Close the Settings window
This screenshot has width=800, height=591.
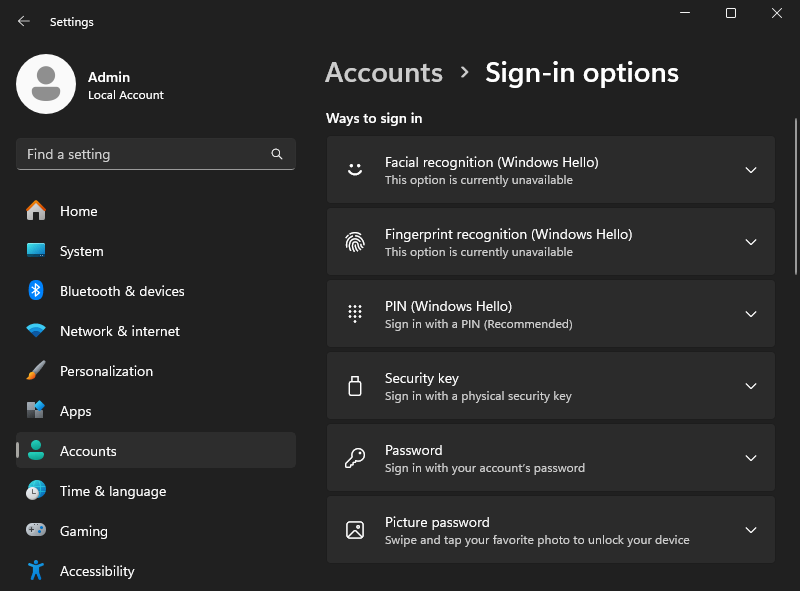click(x=777, y=13)
